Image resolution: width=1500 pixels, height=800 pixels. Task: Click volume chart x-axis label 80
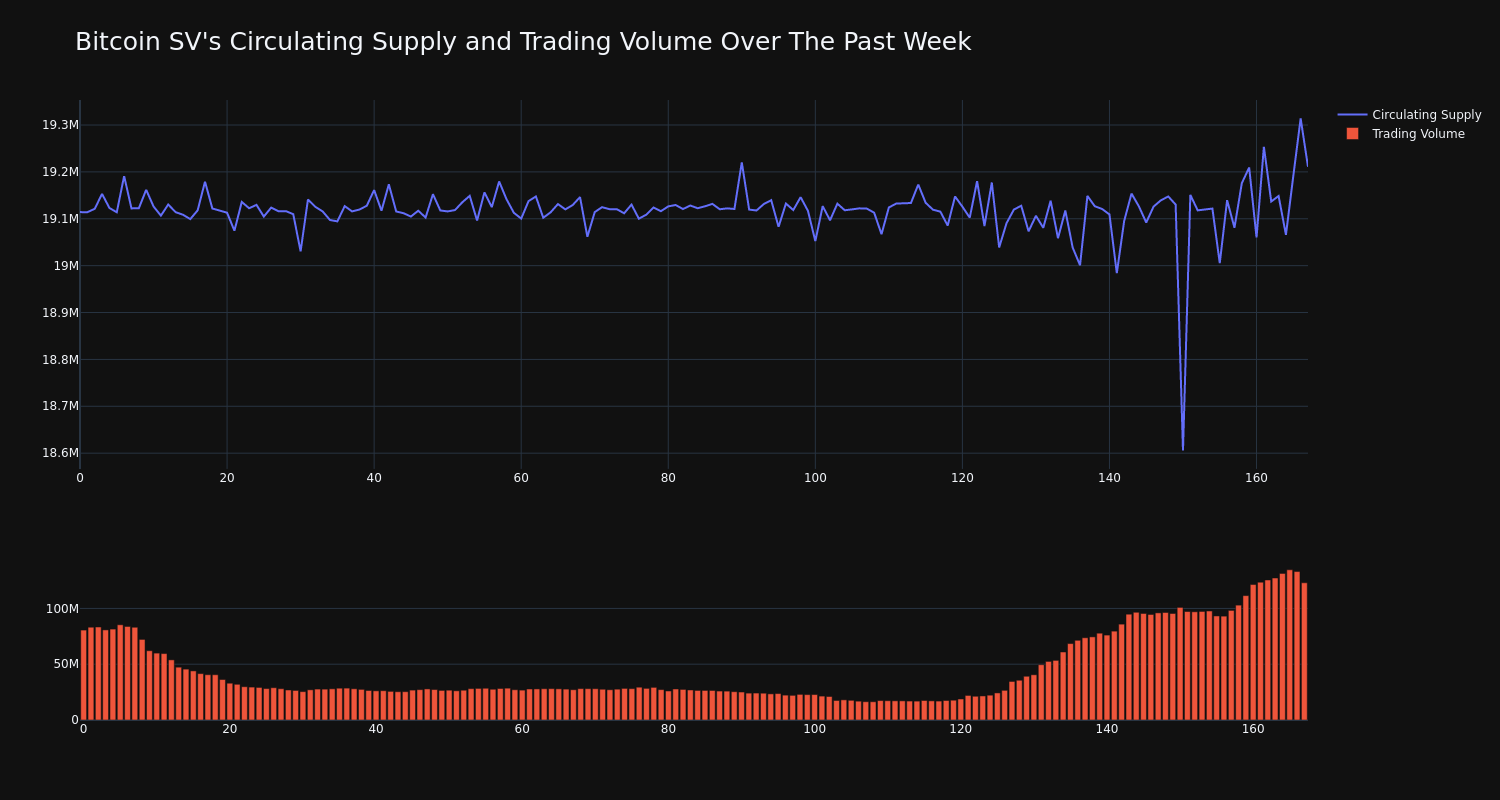coord(668,729)
